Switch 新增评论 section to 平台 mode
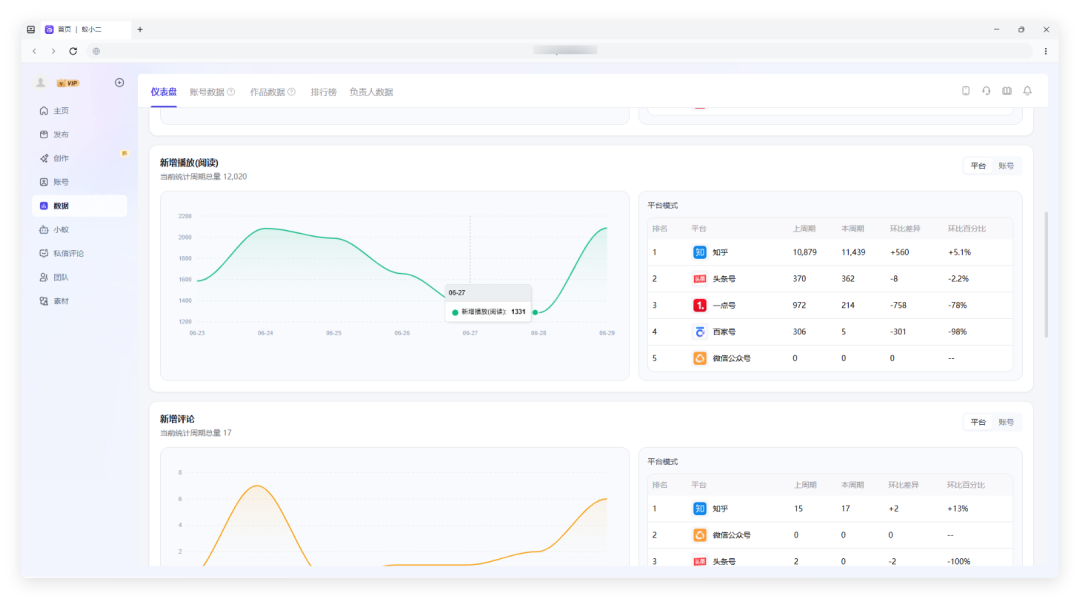 tap(978, 422)
